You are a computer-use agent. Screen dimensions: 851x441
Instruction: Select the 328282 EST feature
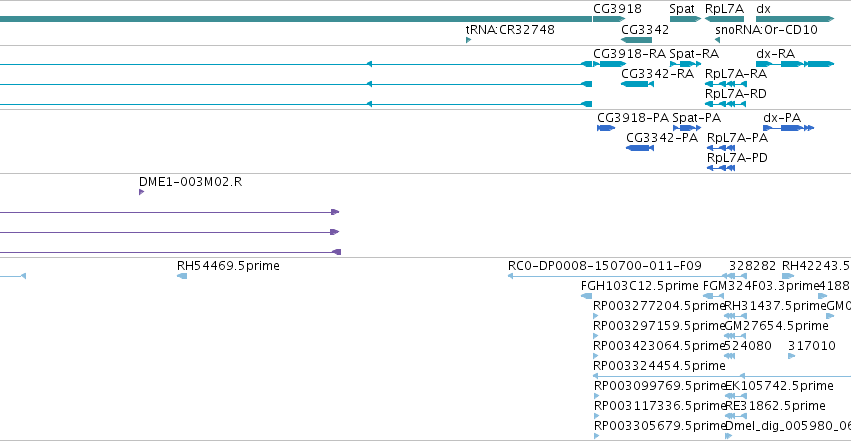point(738,276)
